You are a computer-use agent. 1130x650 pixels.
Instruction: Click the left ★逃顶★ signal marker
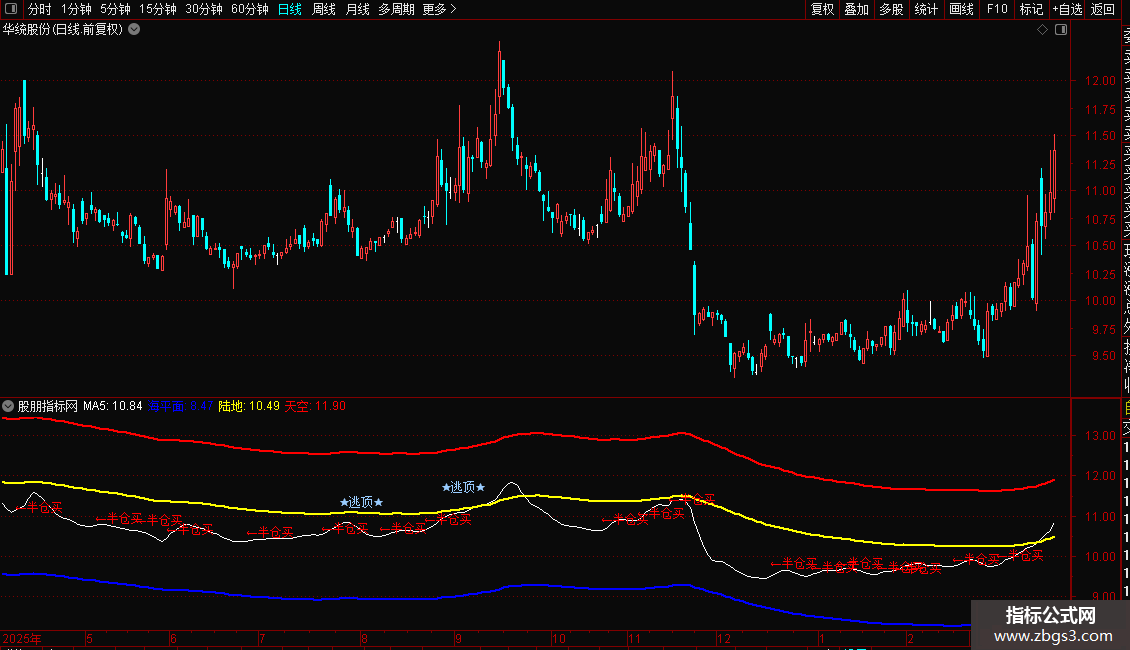coord(361,502)
